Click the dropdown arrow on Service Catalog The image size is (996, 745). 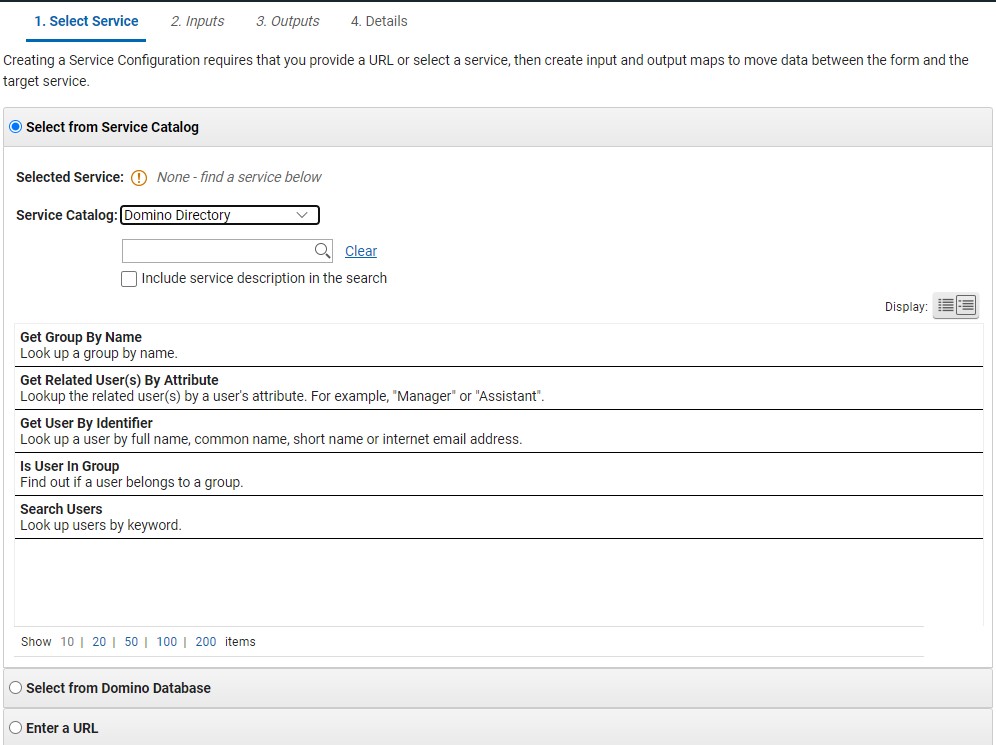coord(303,215)
